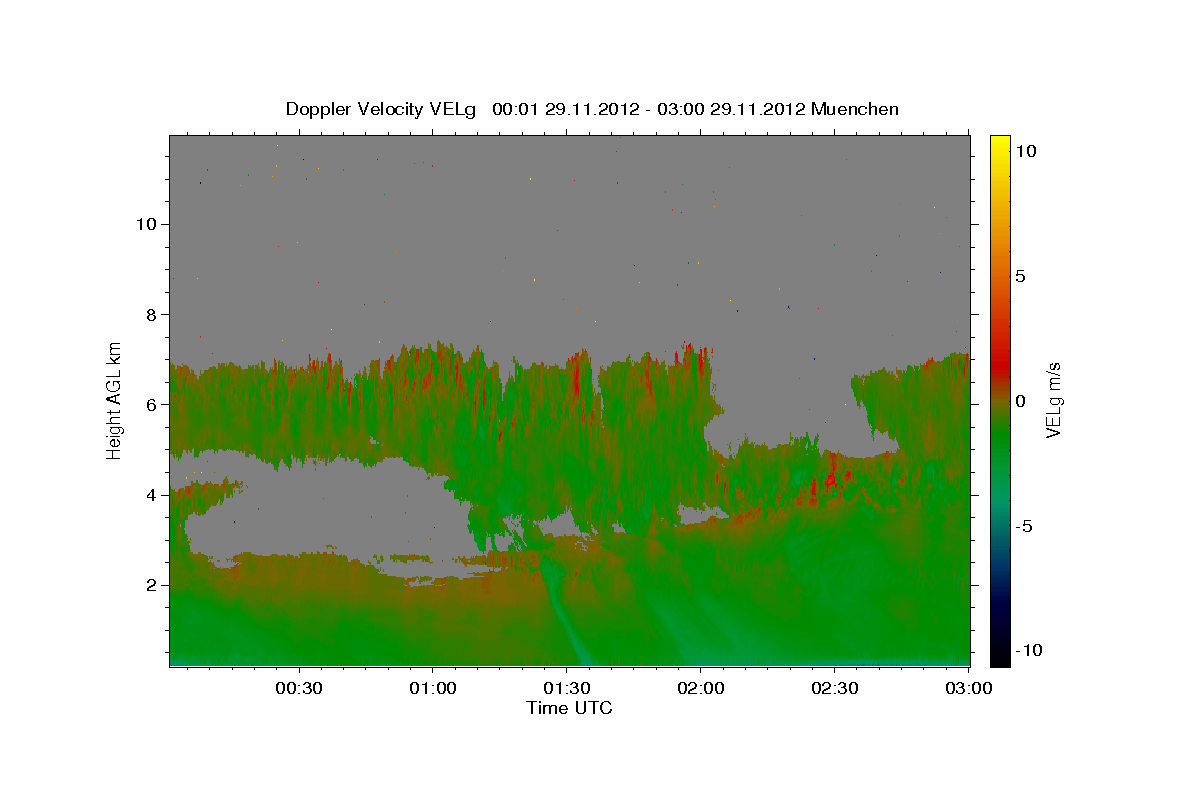This screenshot has height=800, width=1200.
Task: Click the VELg m/s colorbar label
Action: (1053, 399)
